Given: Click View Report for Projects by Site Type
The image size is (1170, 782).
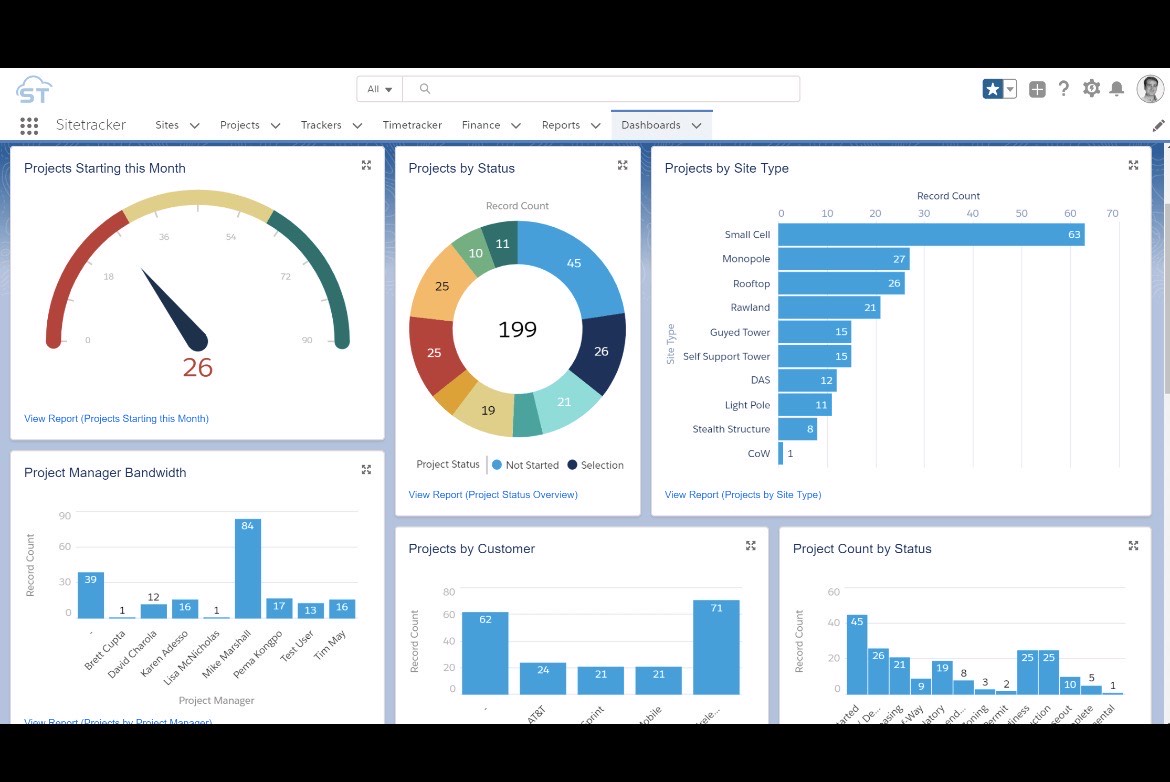Looking at the screenshot, I should pyautogui.click(x=743, y=494).
